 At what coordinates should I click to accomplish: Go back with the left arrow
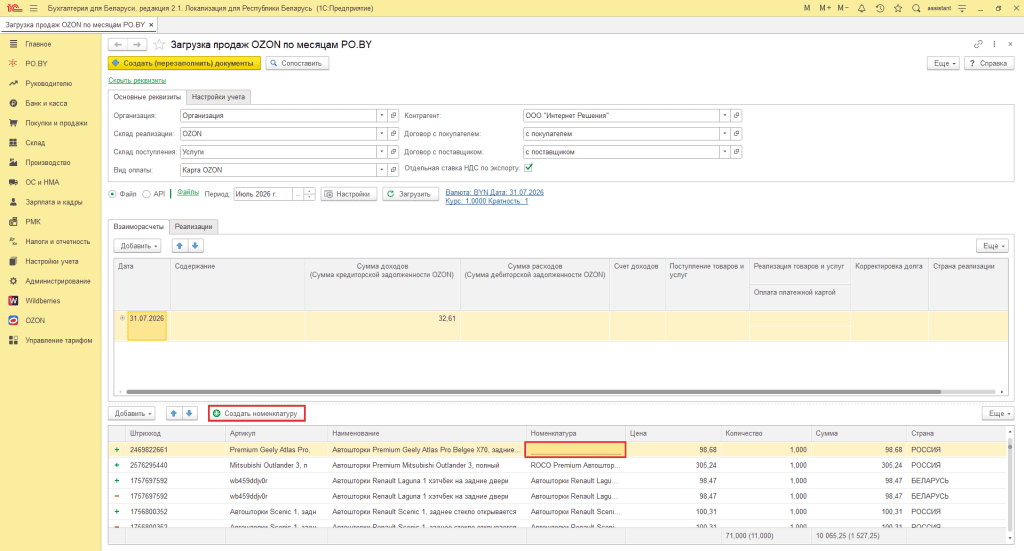118,44
